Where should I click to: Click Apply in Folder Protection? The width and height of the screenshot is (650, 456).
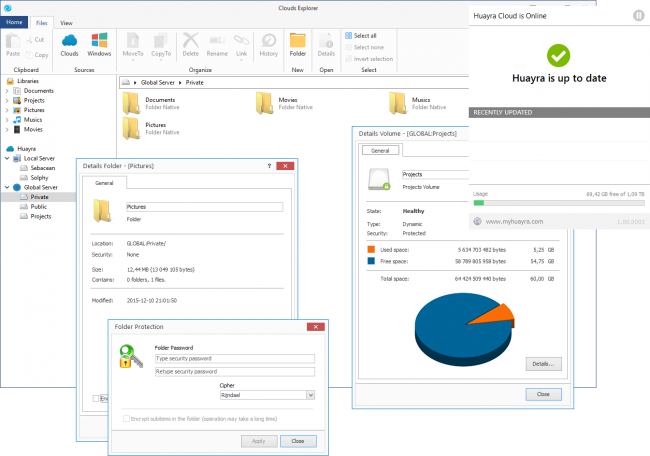click(259, 441)
